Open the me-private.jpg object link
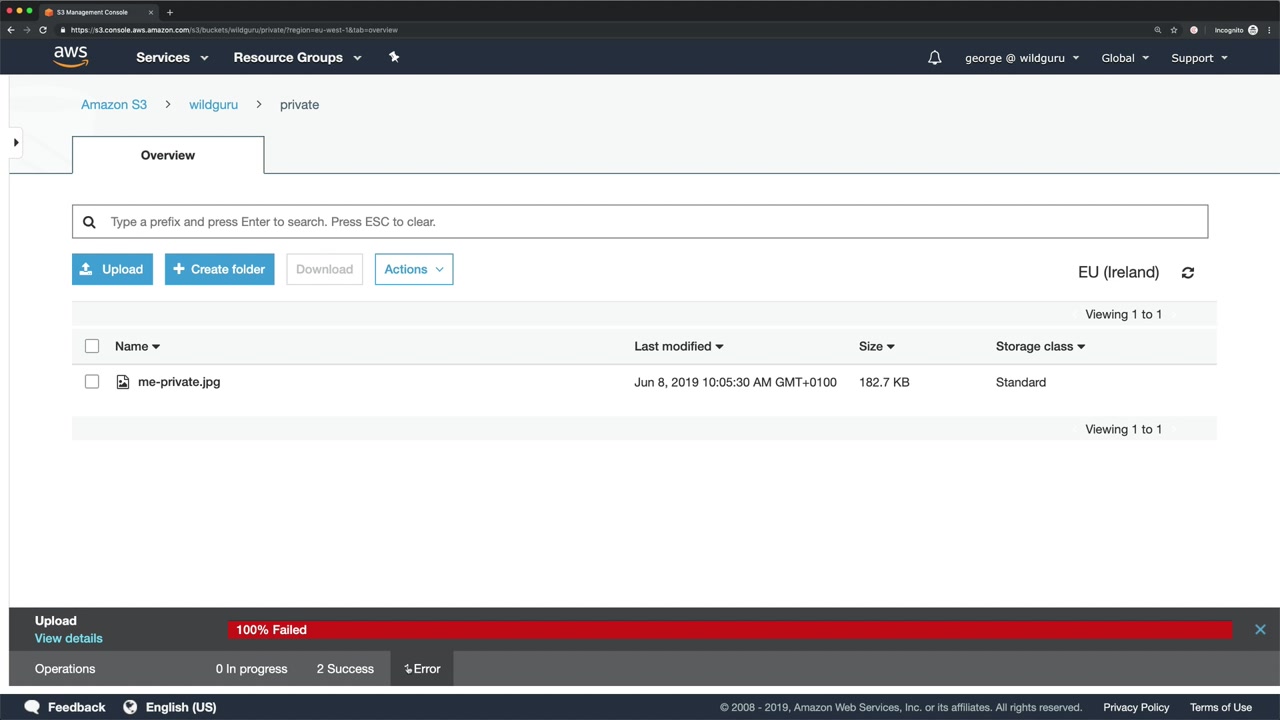The height and width of the screenshot is (720, 1280). pyautogui.click(x=179, y=382)
